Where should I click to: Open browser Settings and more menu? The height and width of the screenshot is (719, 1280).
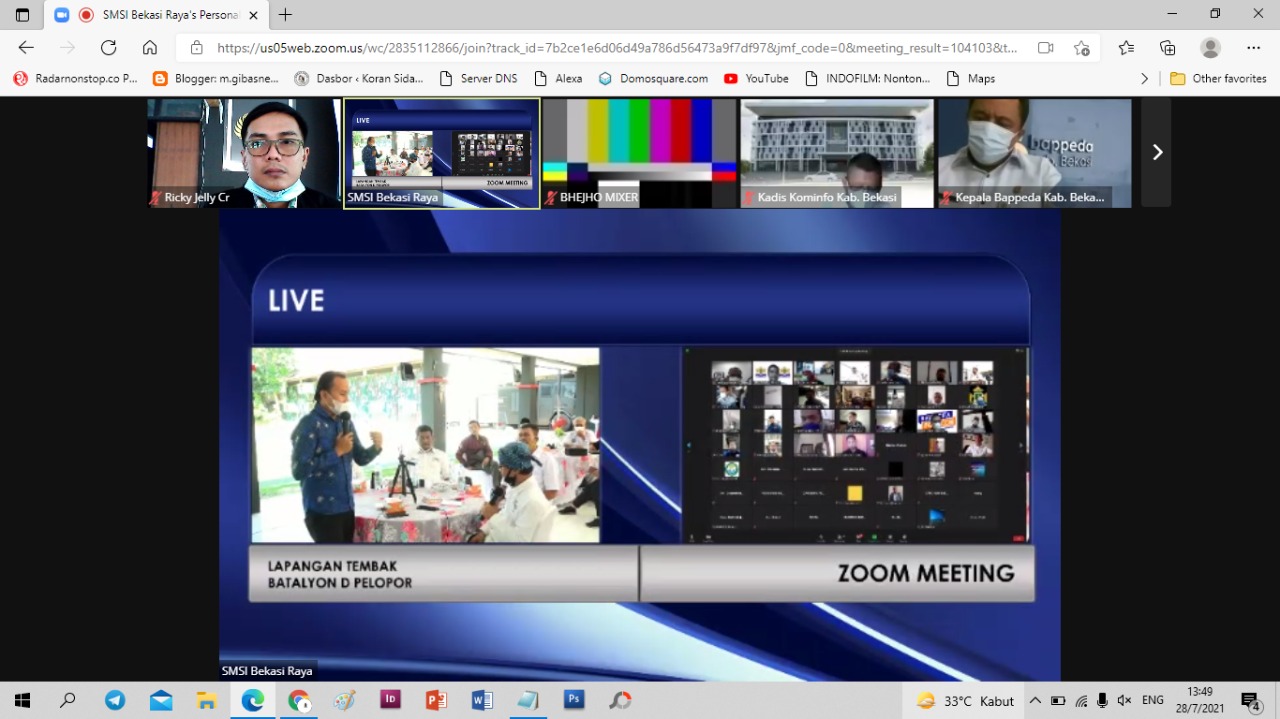[1253, 48]
